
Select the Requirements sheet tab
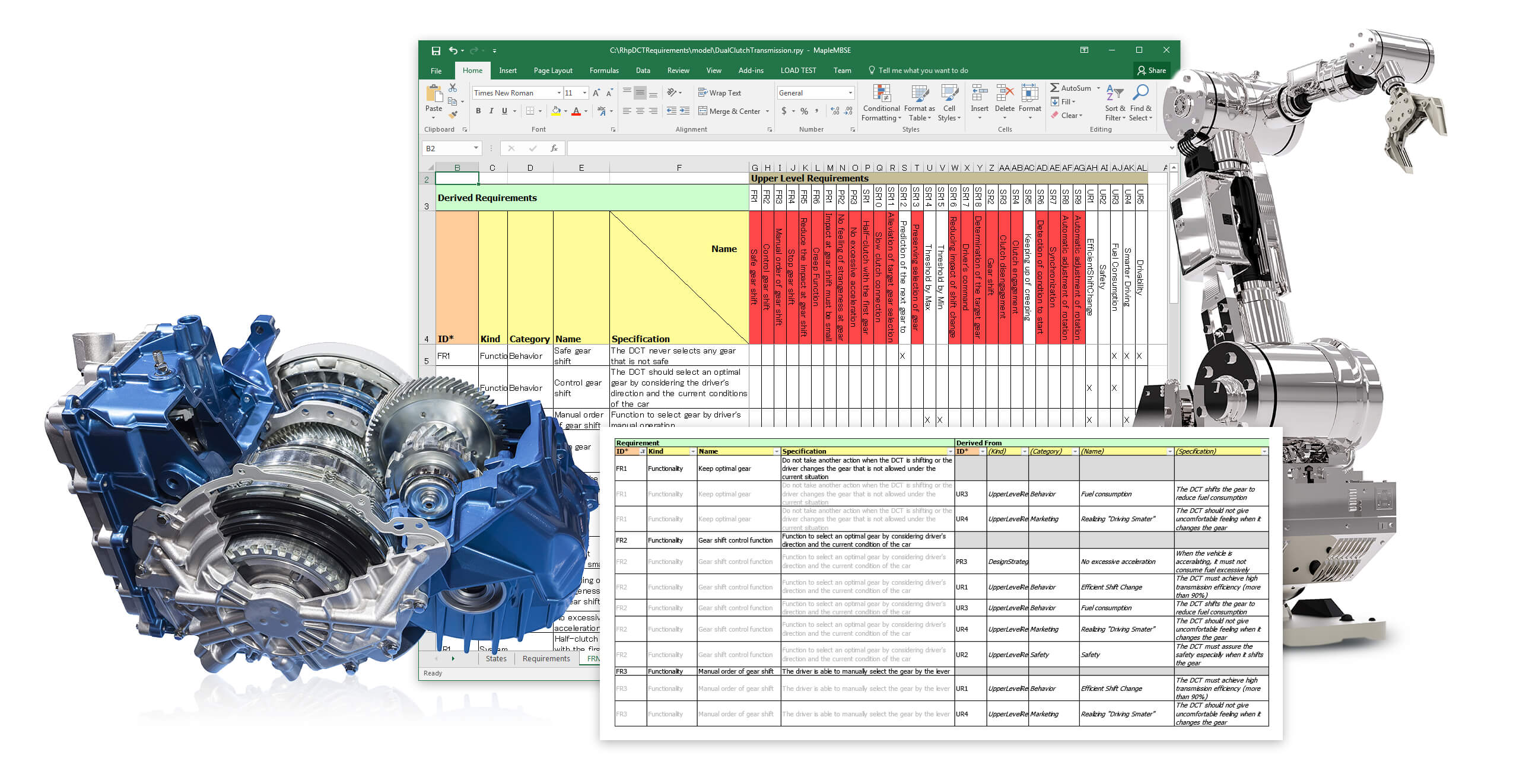546,659
